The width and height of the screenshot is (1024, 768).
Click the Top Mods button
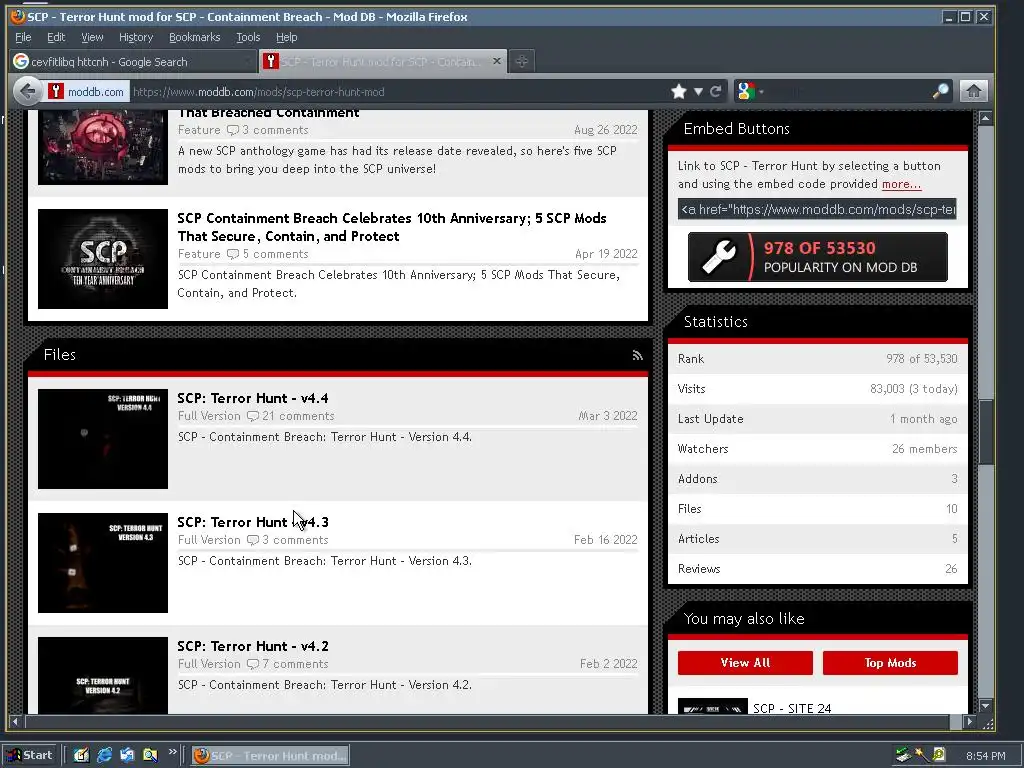[x=890, y=663]
